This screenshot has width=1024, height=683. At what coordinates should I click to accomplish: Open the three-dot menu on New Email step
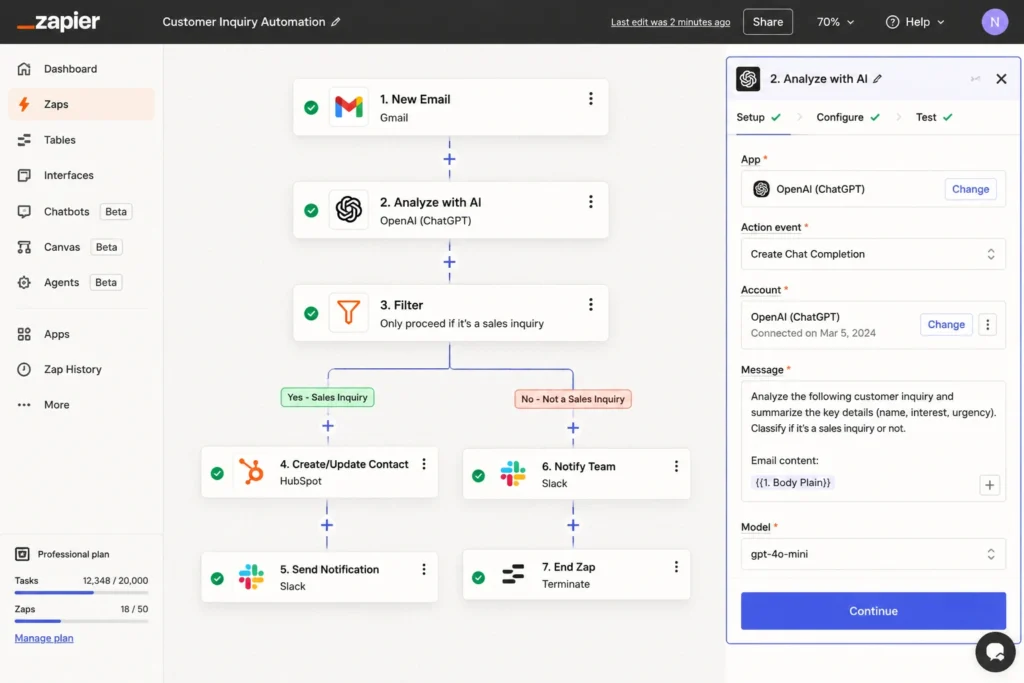pos(590,99)
